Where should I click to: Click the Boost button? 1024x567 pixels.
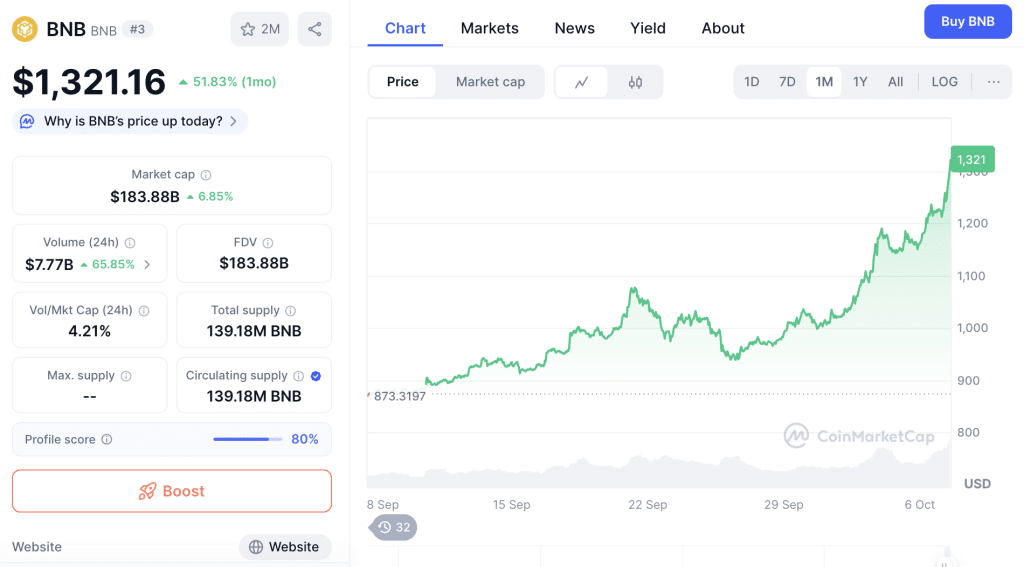point(171,491)
